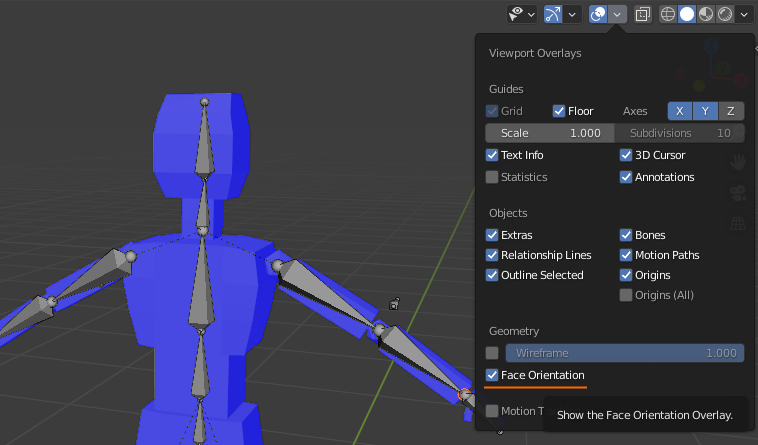758x445 pixels.
Task: Disable the Relationship Lines checkbox
Action: click(492, 255)
